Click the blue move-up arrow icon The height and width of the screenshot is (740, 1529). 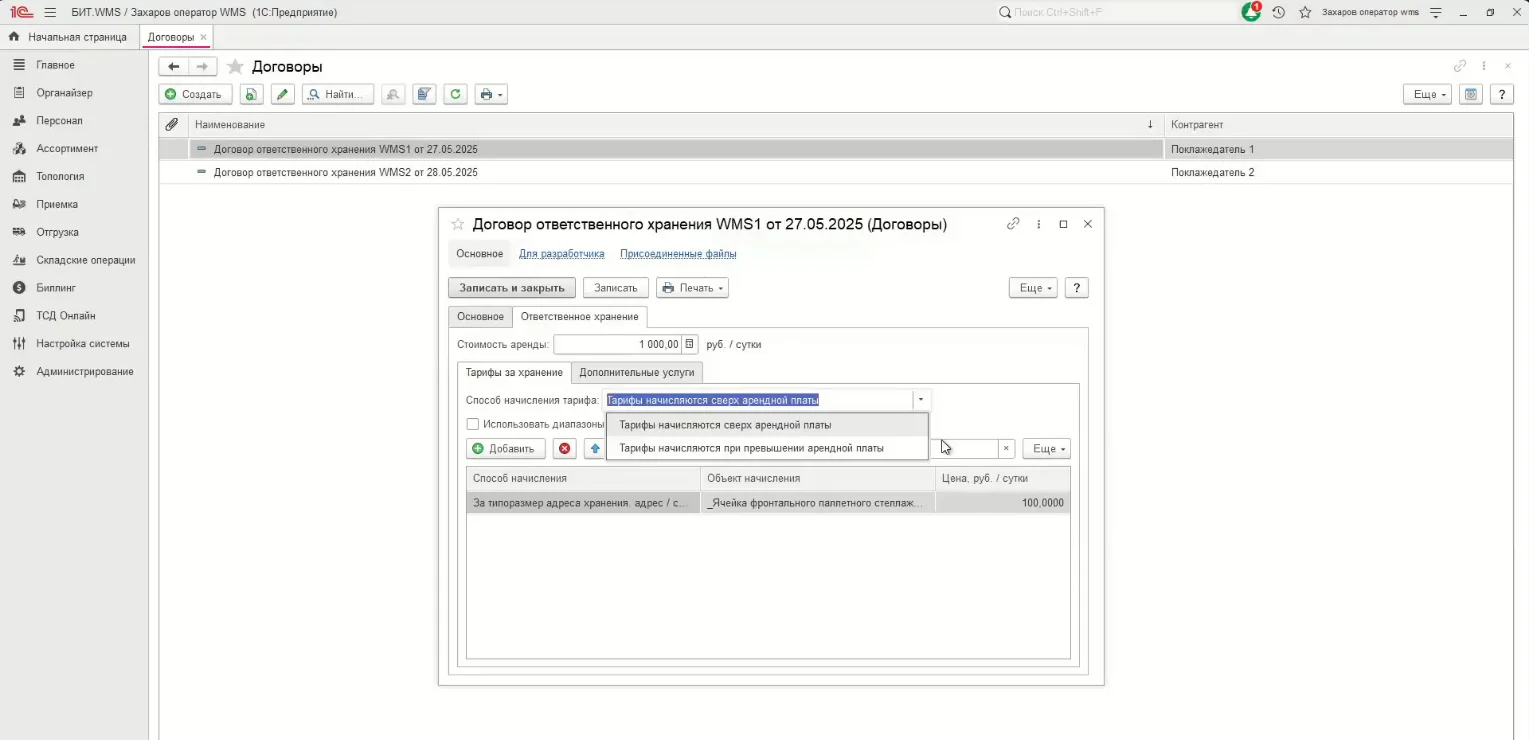click(595, 449)
